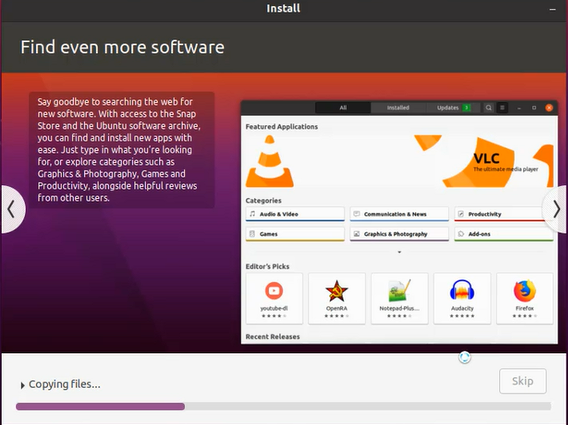568x425 pixels.
Task: Click the youtube-dl app icon
Action: pos(274,291)
